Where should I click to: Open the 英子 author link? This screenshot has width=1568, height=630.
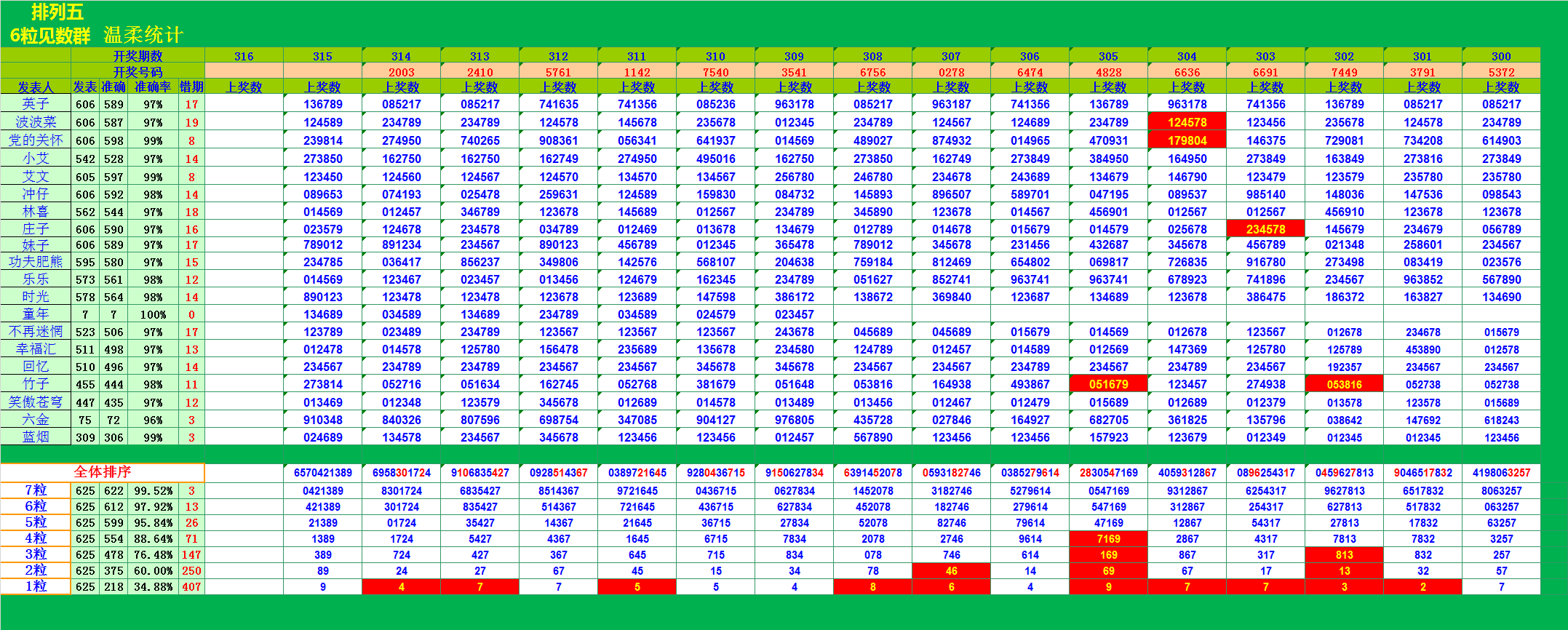pos(36,104)
